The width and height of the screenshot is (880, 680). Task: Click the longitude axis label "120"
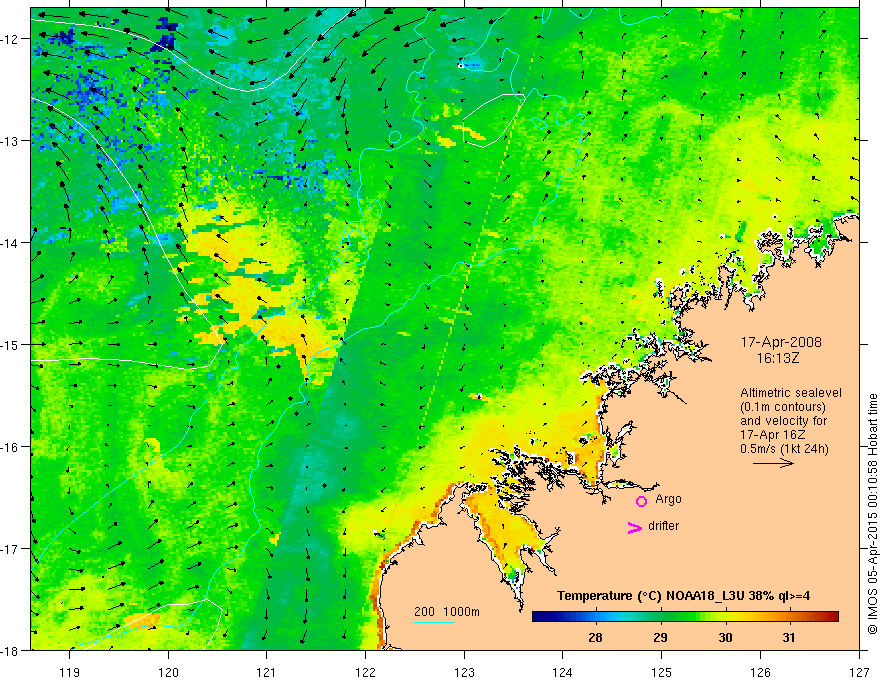pos(168,672)
